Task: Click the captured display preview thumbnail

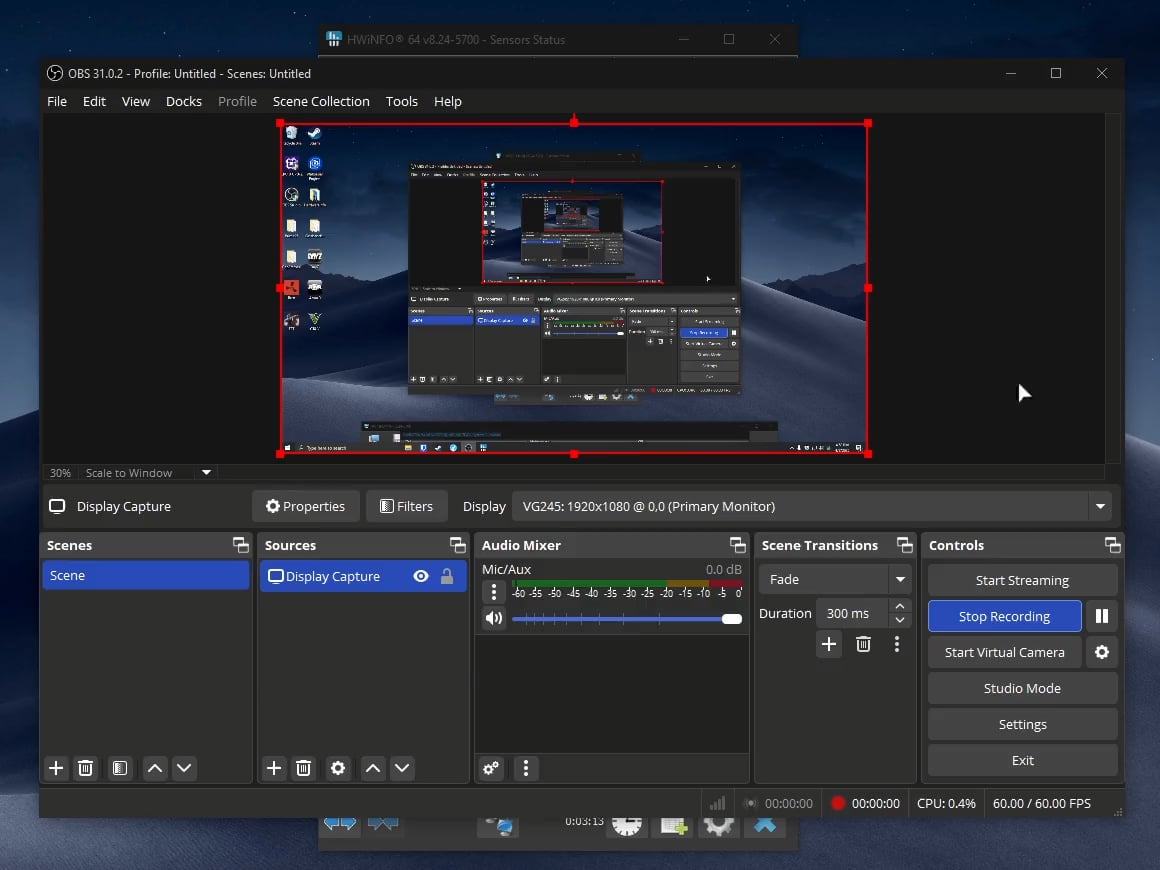Action: 574,289
